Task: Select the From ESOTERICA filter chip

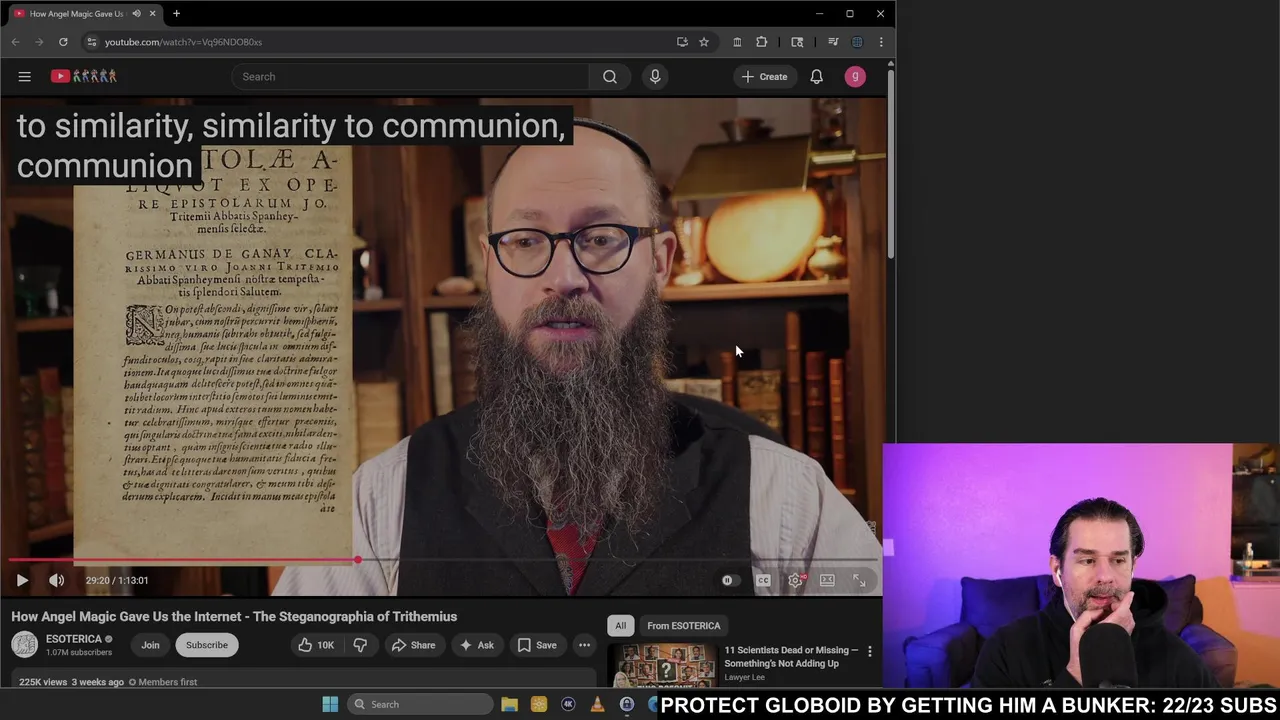Action: pos(683,626)
